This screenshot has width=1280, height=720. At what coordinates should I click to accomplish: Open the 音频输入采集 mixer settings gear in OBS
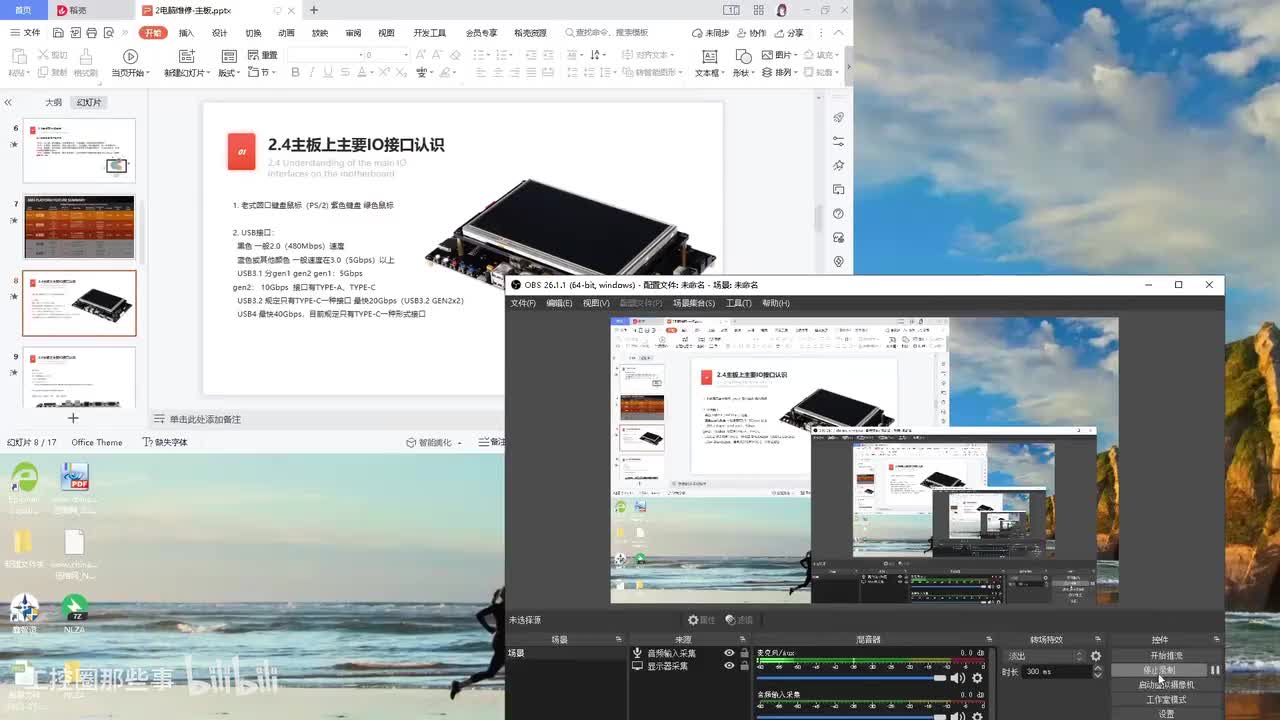tap(977, 716)
